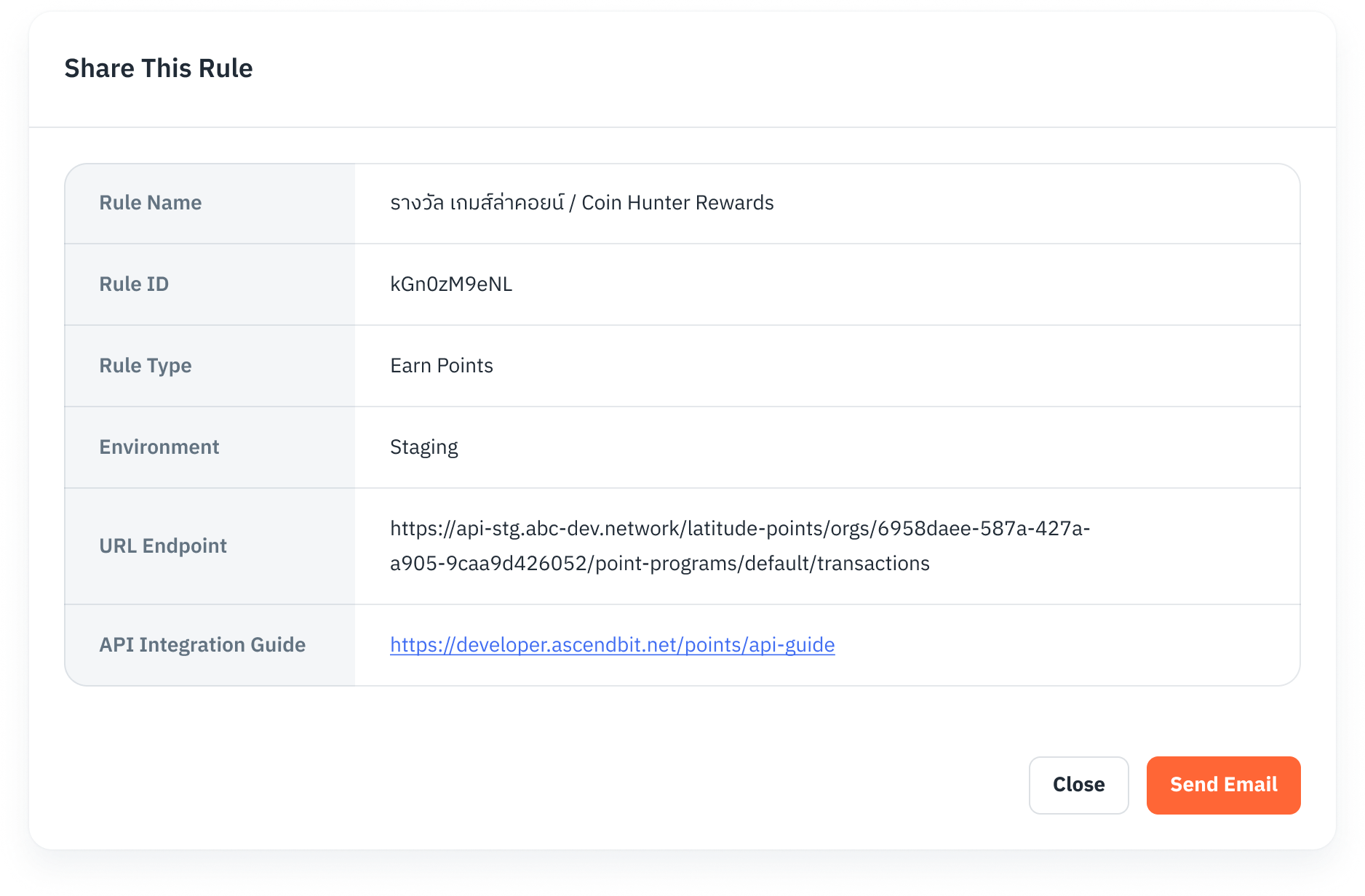
Task: Click the 'Earn Points' rule type value
Action: [442, 366]
